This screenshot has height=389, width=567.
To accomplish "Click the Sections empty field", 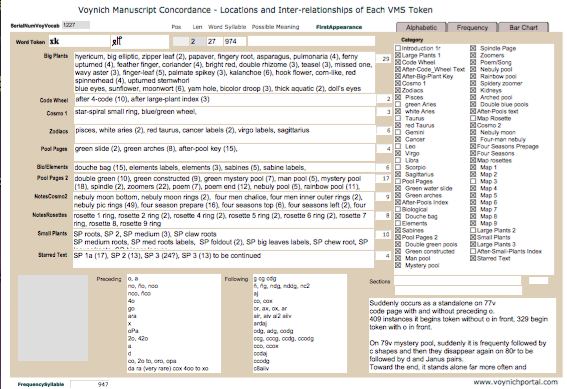I will click(x=457, y=281).
